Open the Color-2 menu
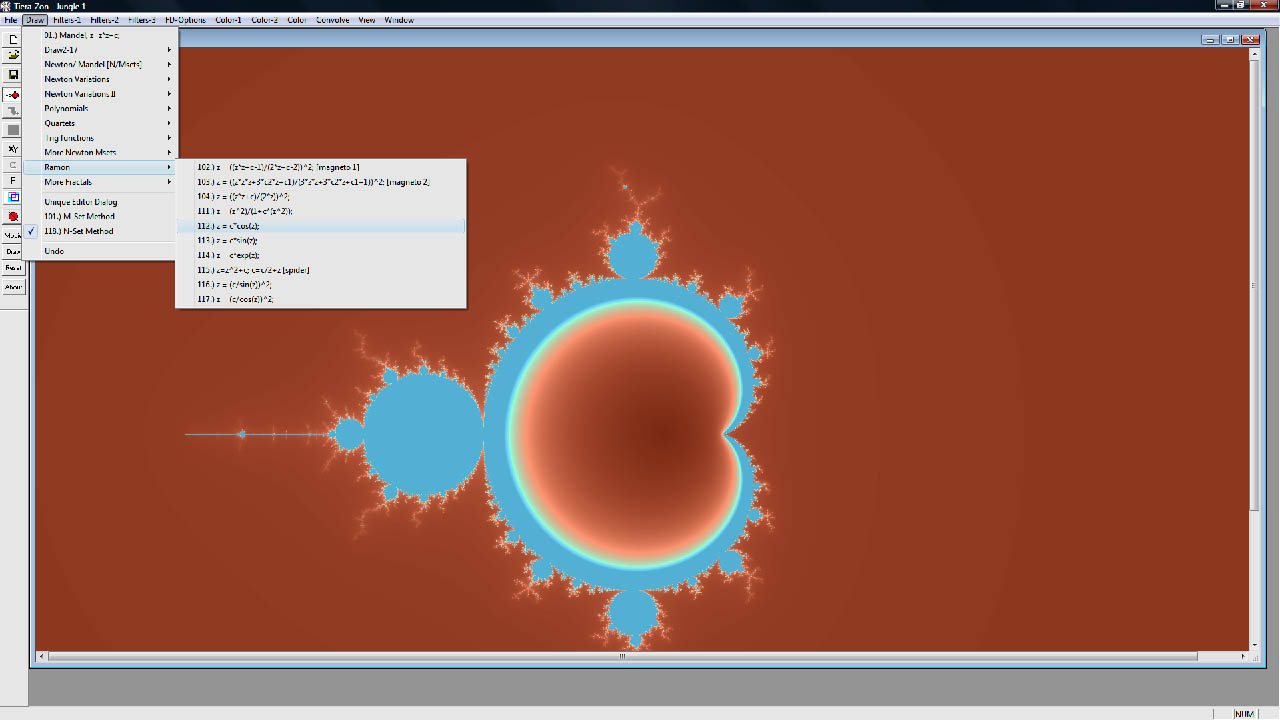1280x720 pixels. point(265,20)
